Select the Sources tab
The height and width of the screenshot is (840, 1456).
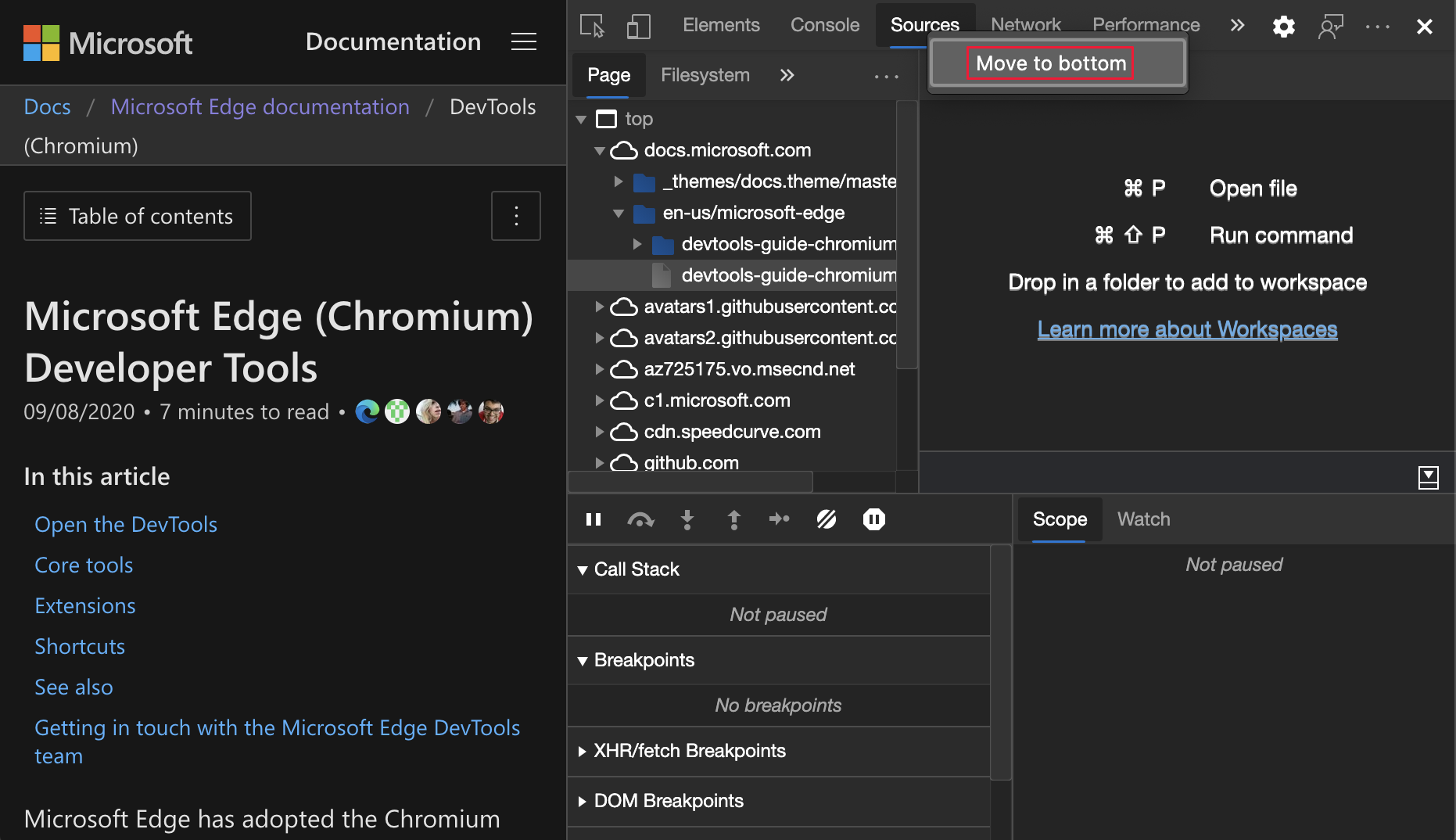924,25
